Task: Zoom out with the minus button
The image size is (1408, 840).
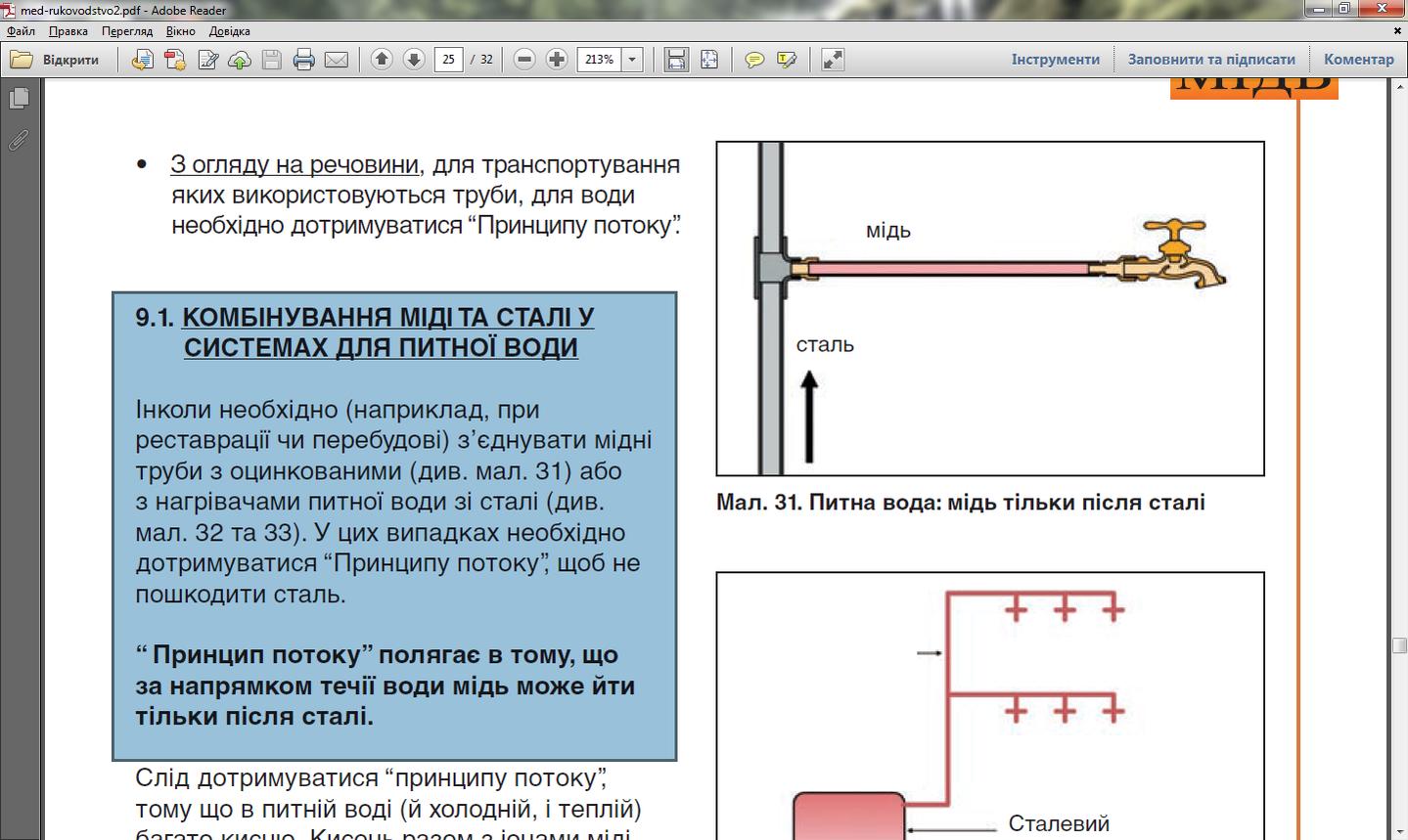Action: click(x=524, y=60)
